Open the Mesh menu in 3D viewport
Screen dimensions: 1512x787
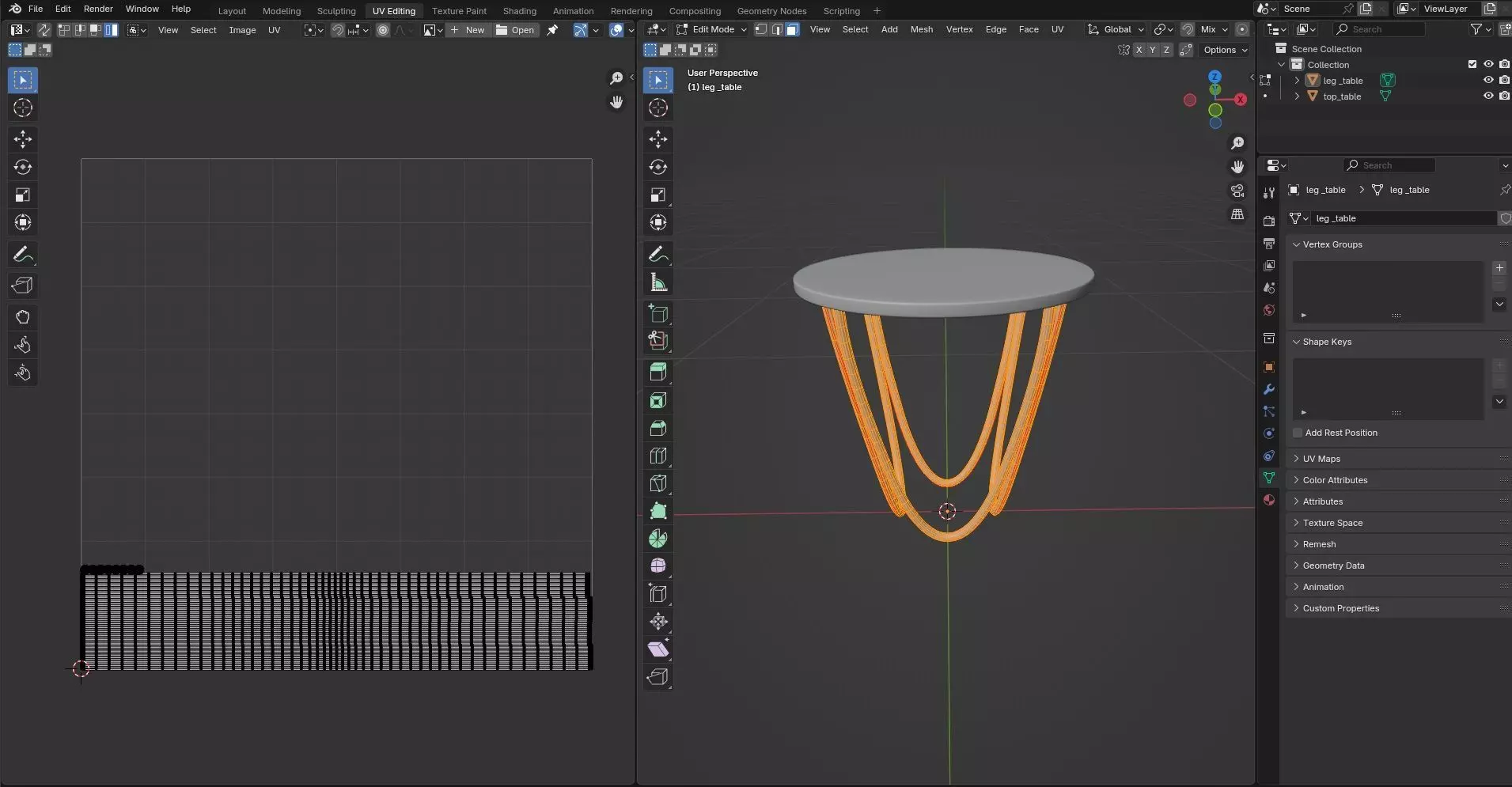pos(921,29)
